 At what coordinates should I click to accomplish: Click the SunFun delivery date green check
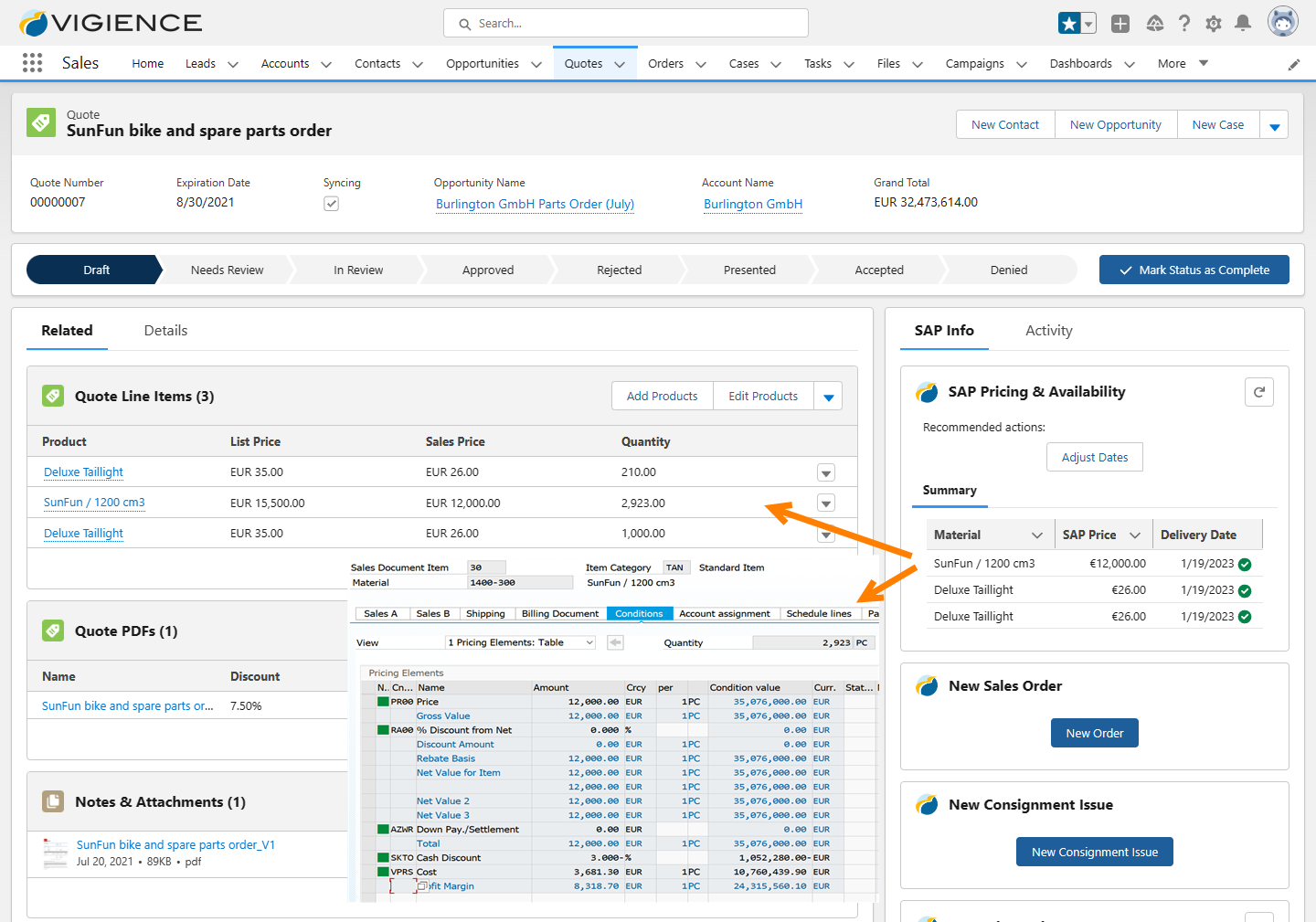(x=1245, y=564)
